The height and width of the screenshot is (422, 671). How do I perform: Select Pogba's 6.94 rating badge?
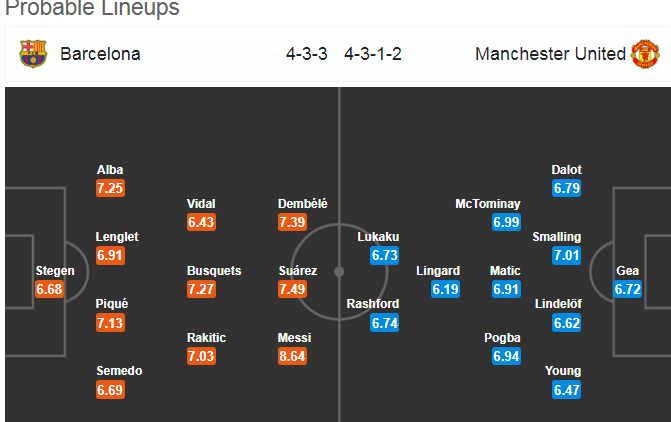pos(506,356)
